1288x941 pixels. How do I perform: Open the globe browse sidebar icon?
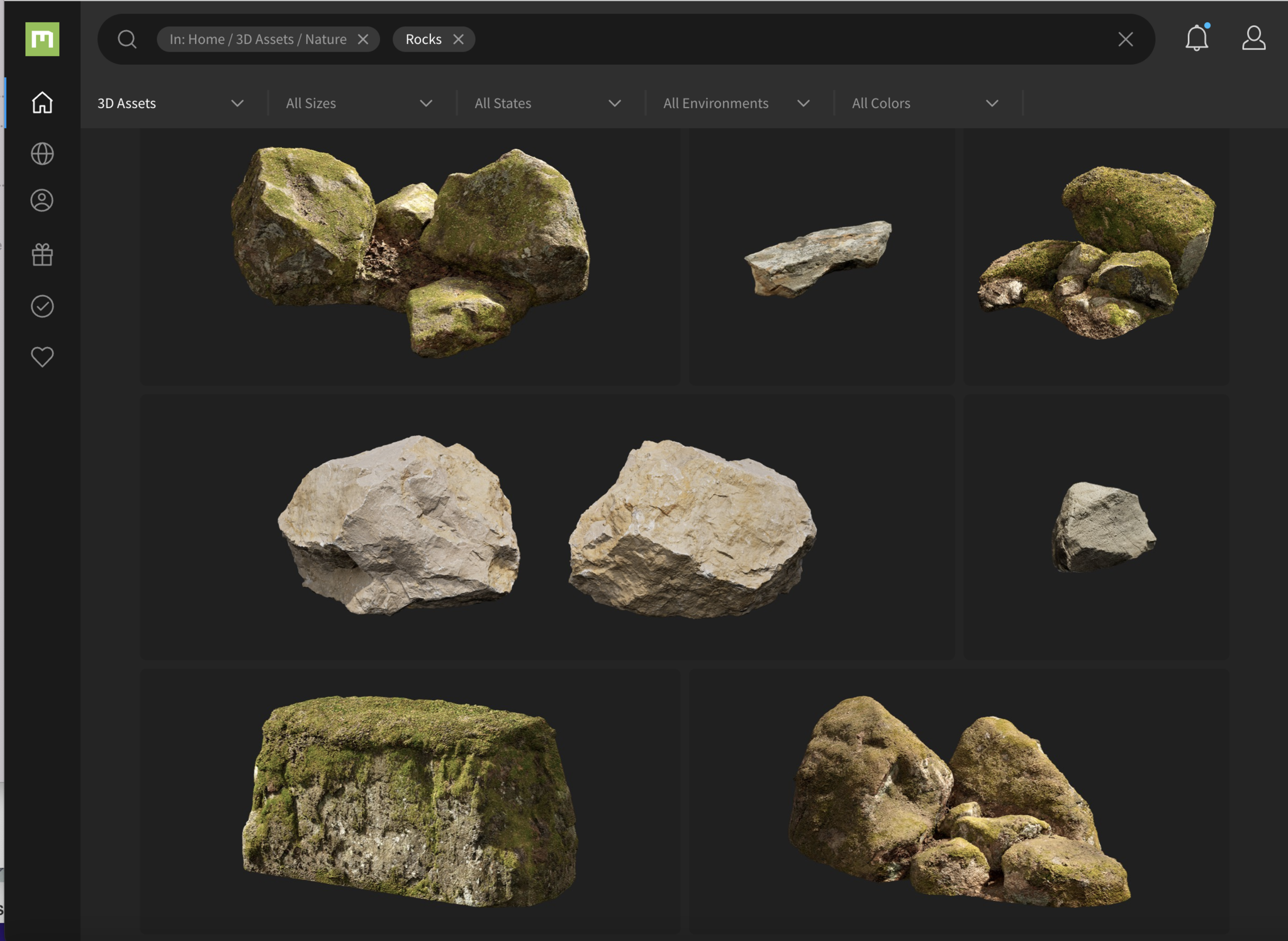click(42, 153)
